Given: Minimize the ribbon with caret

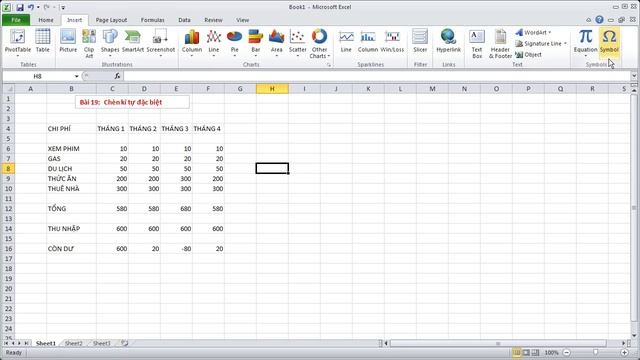Looking at the screenshot, I should coord(588,20).
